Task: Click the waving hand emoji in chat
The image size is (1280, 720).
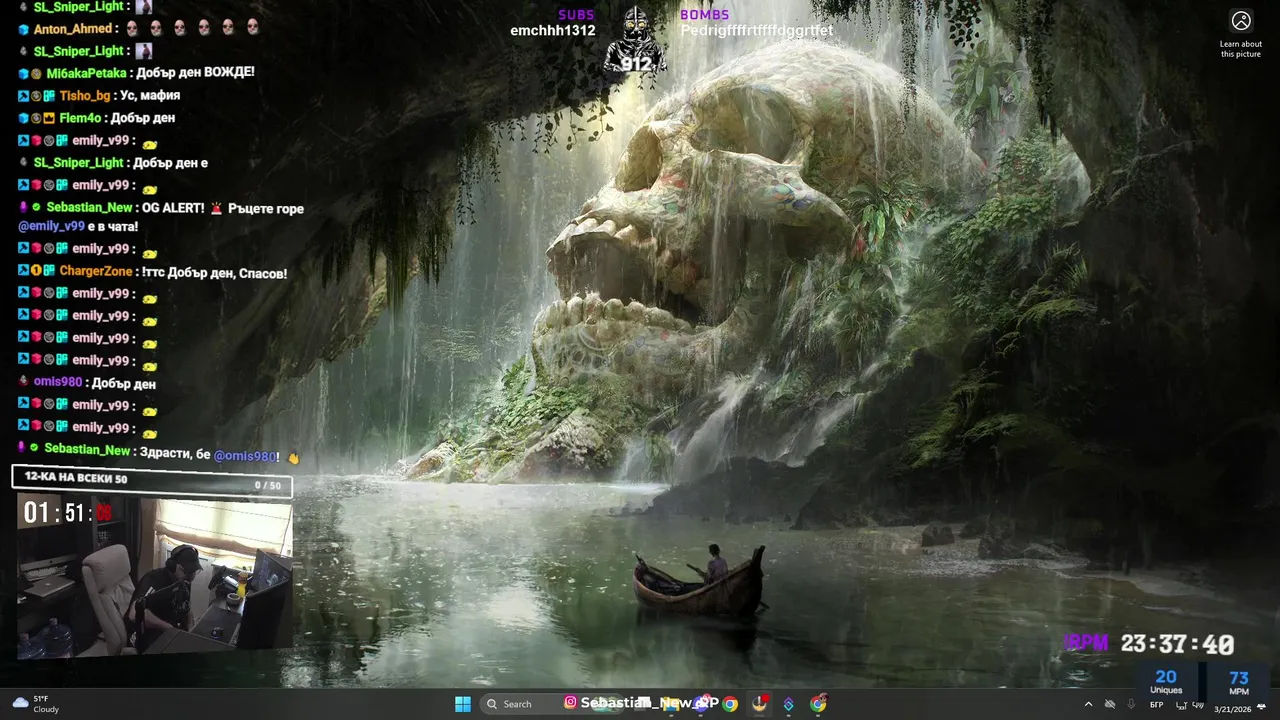Action: (293, 457)
